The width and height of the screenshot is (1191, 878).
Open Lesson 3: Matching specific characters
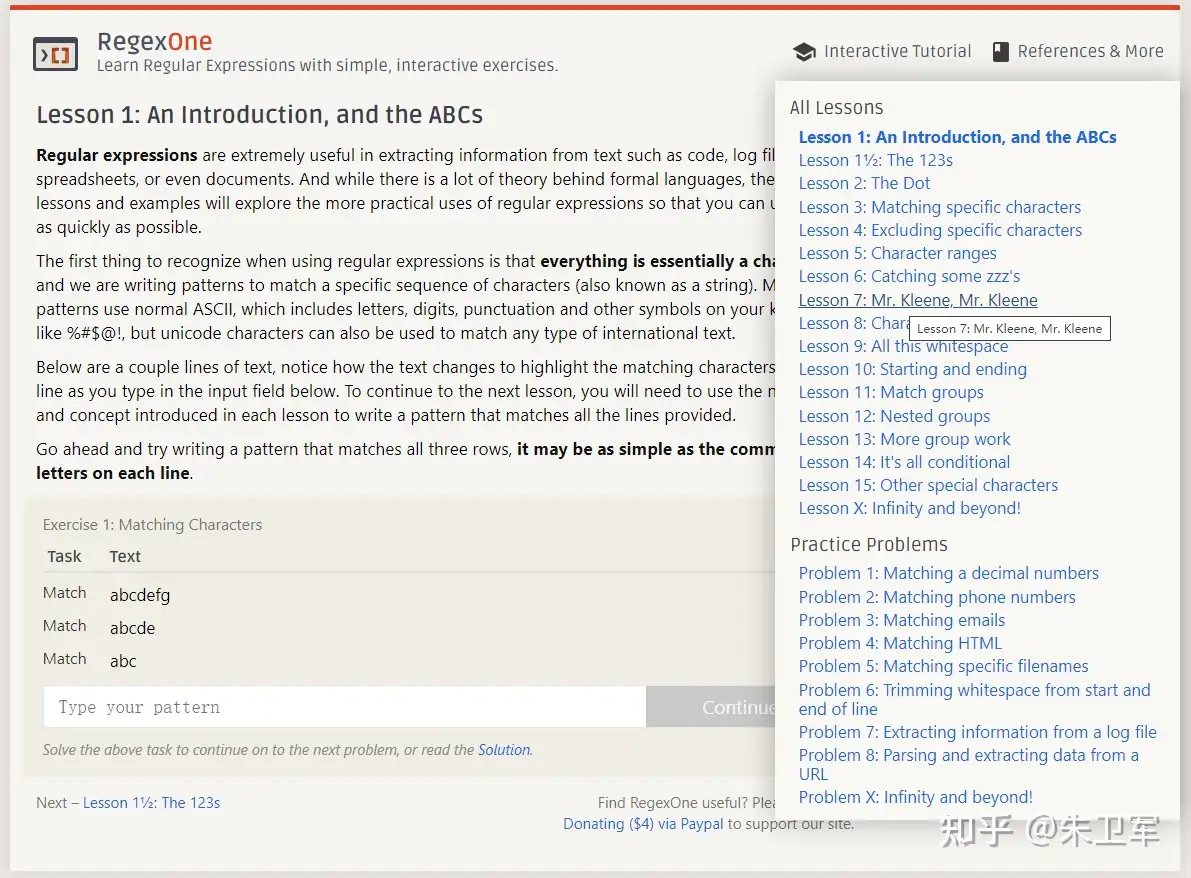(940, 207)
